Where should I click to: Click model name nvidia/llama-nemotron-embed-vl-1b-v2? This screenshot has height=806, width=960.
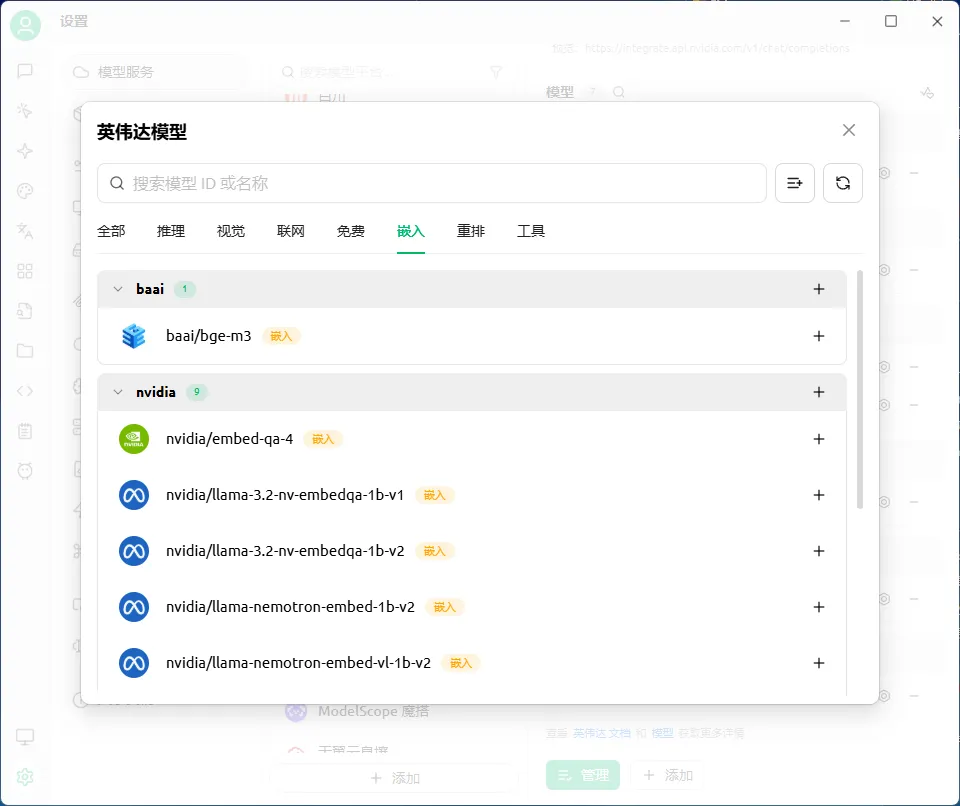(x=298, y=663)
